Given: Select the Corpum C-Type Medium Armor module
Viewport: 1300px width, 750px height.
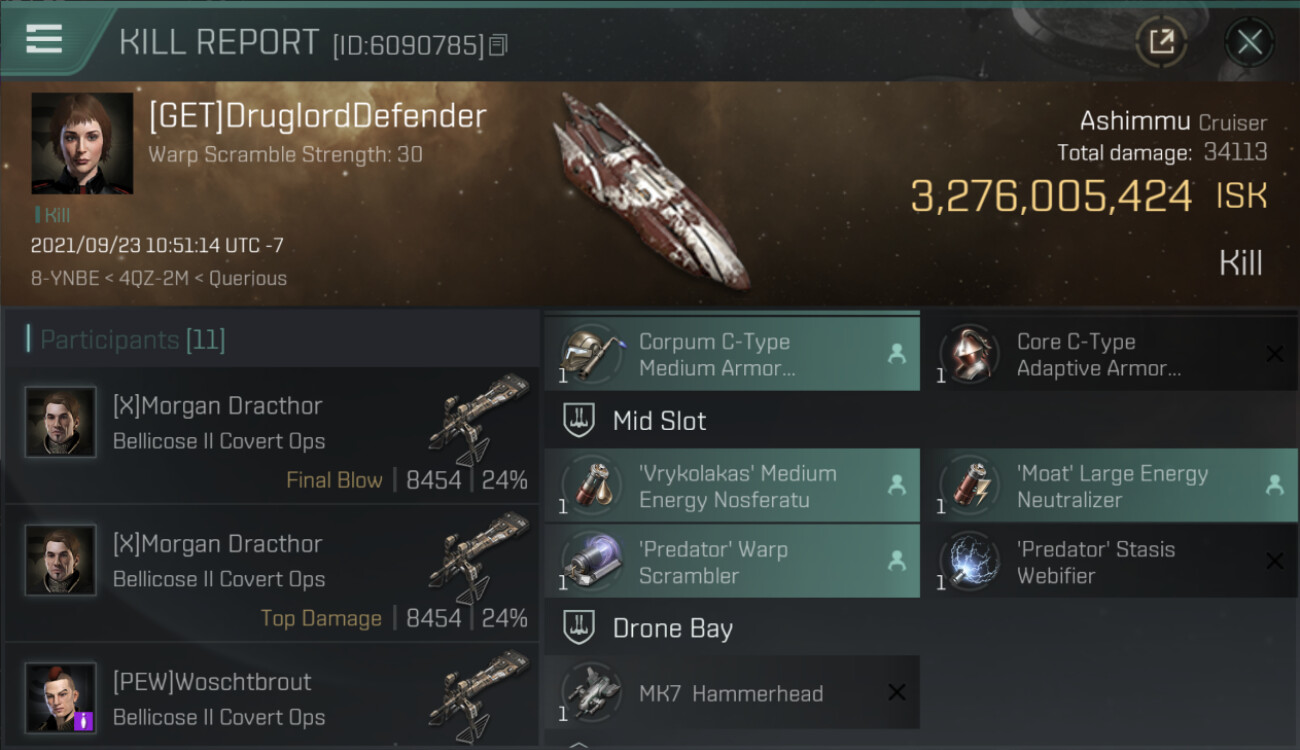Looking at the screenshot, I should 732,354.
